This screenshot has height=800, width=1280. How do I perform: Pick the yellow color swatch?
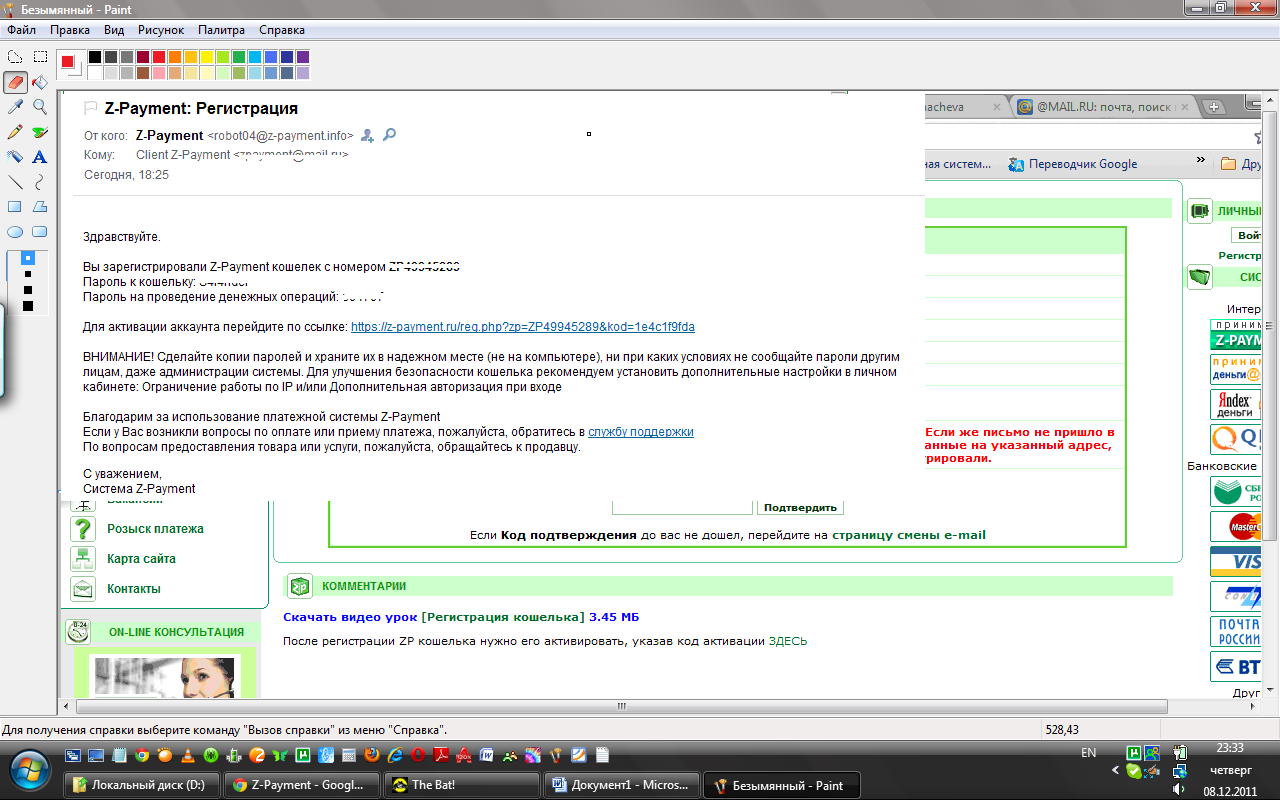pyautogui.click(x=207, y=57)
